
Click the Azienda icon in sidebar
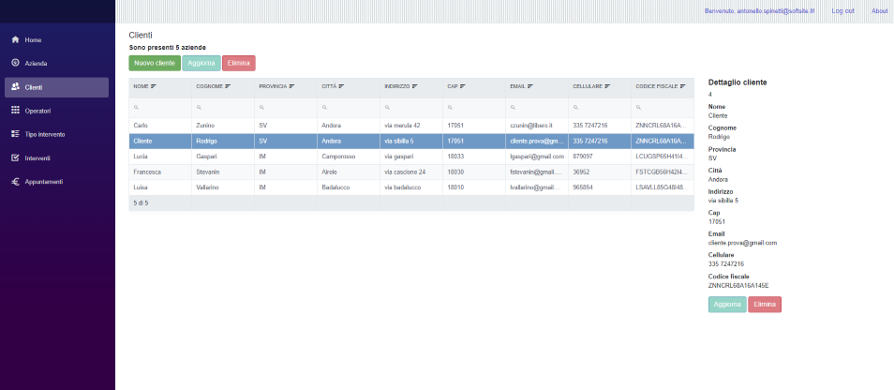click(x=15, y=63)
